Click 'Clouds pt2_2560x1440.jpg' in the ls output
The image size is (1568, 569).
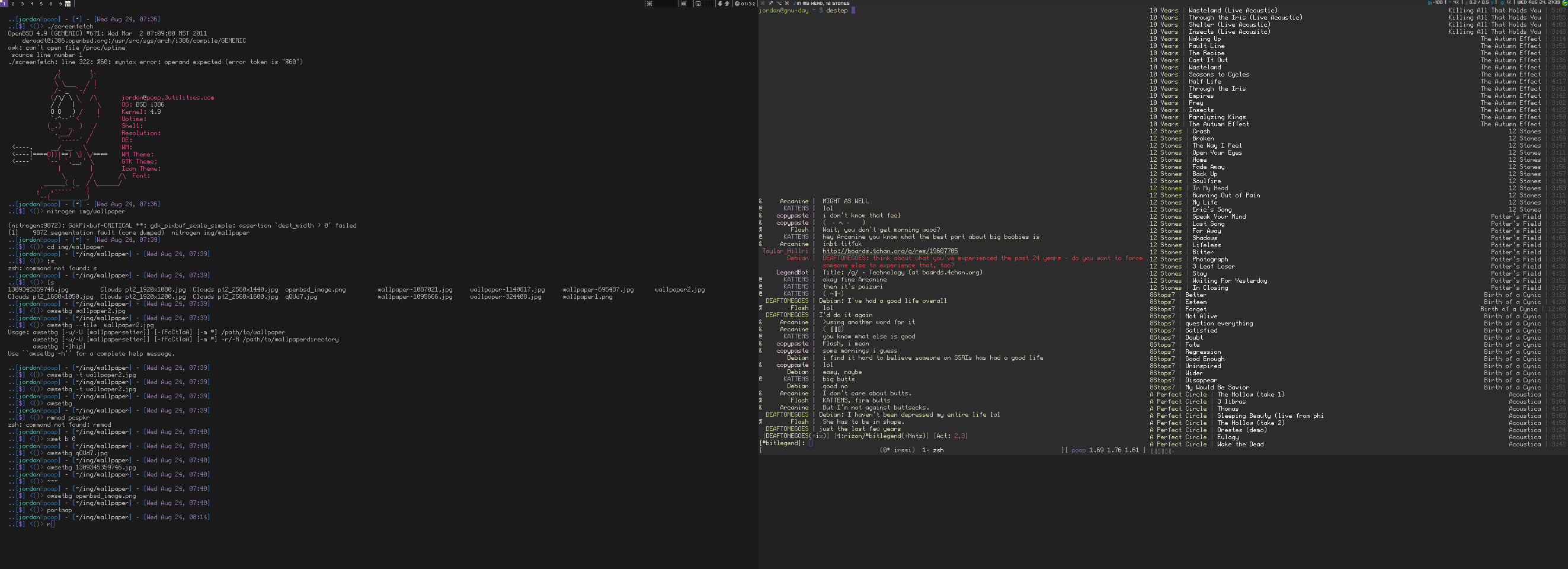[x=236, y=290]
